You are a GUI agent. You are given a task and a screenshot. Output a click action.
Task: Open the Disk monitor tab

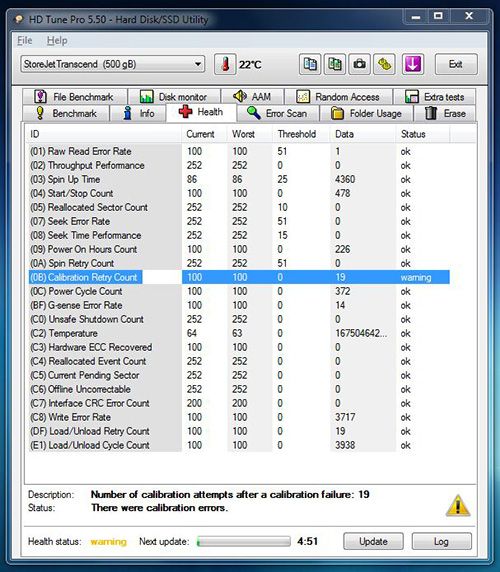click(174, 97)
